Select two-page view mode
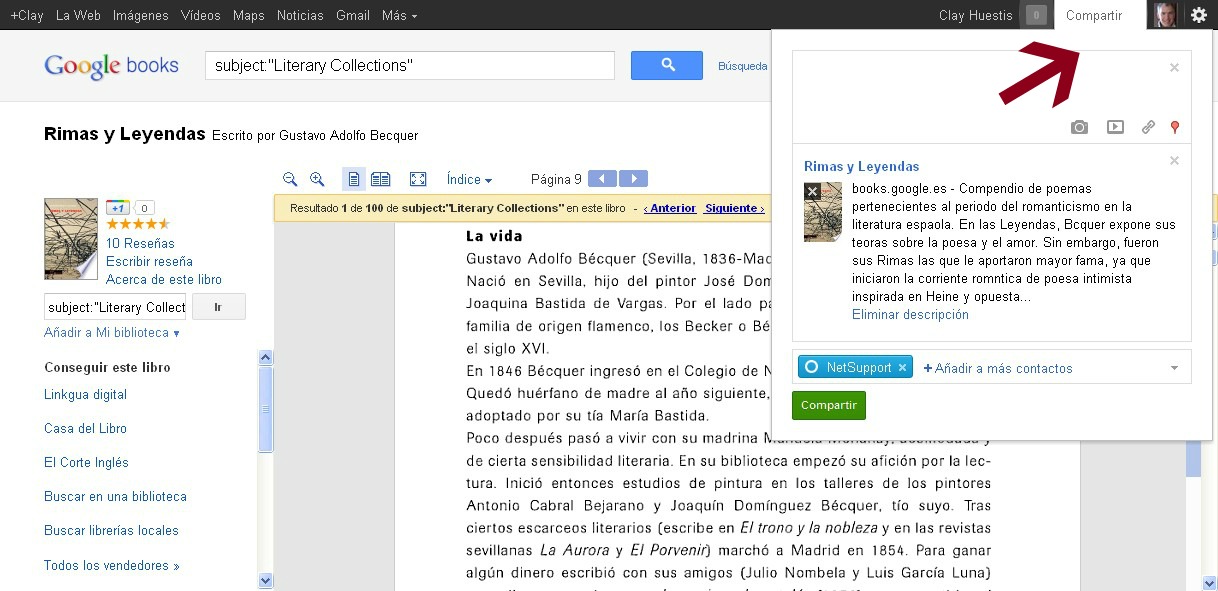This screenshot has width=1218, height=591. tap(380, 179)
